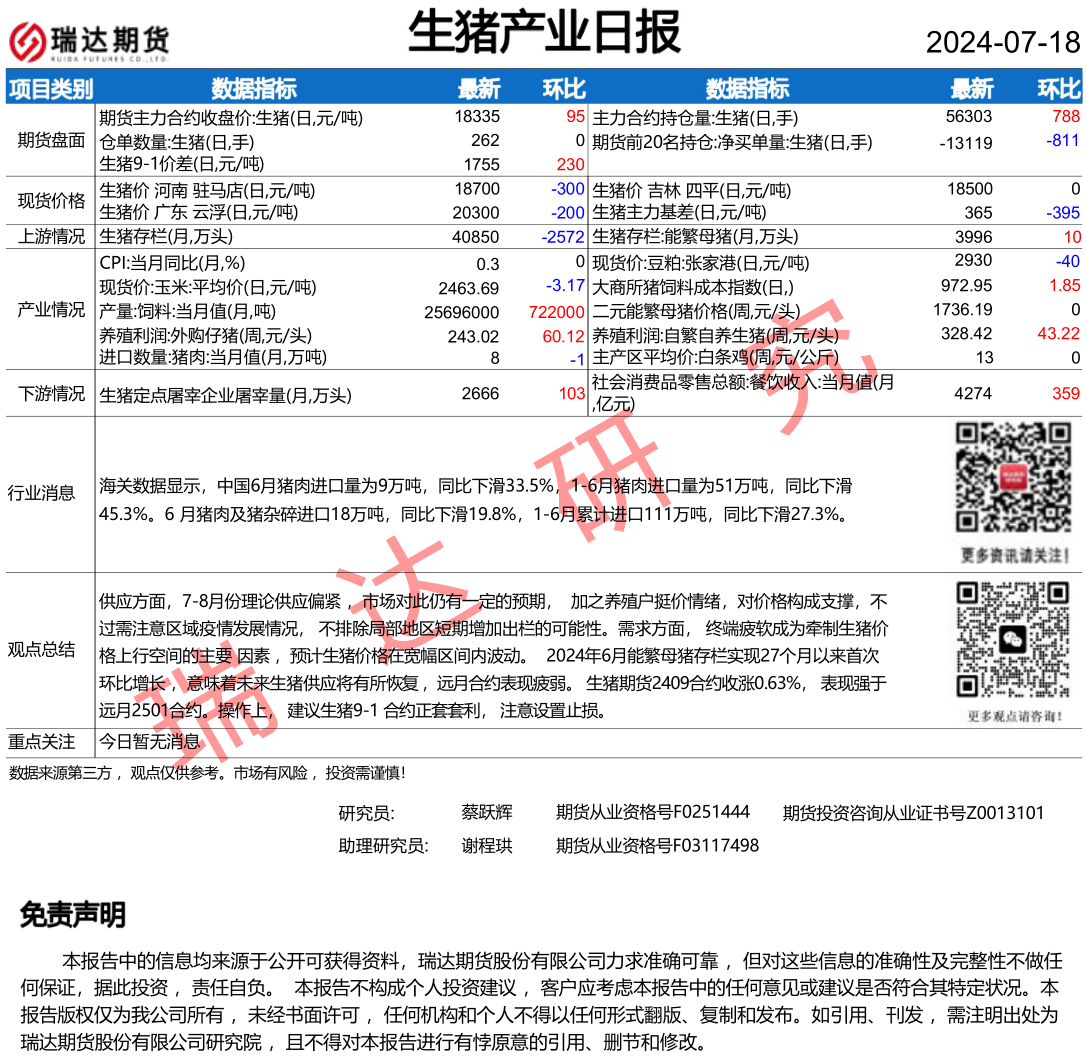The height and width of the screenshot is (1056, 1087).
Task: Click the WeChat QR code in 观点总结 row
Action: click(1014, 640)
